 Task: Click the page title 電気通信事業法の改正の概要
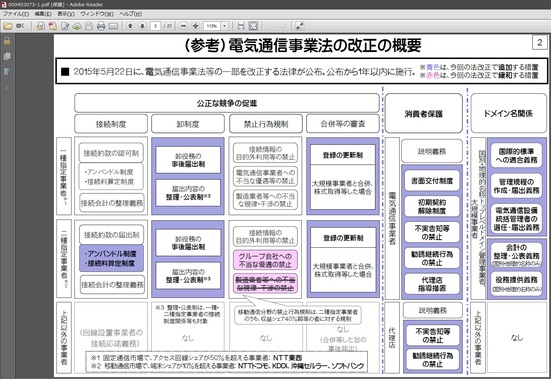[325, 45]
